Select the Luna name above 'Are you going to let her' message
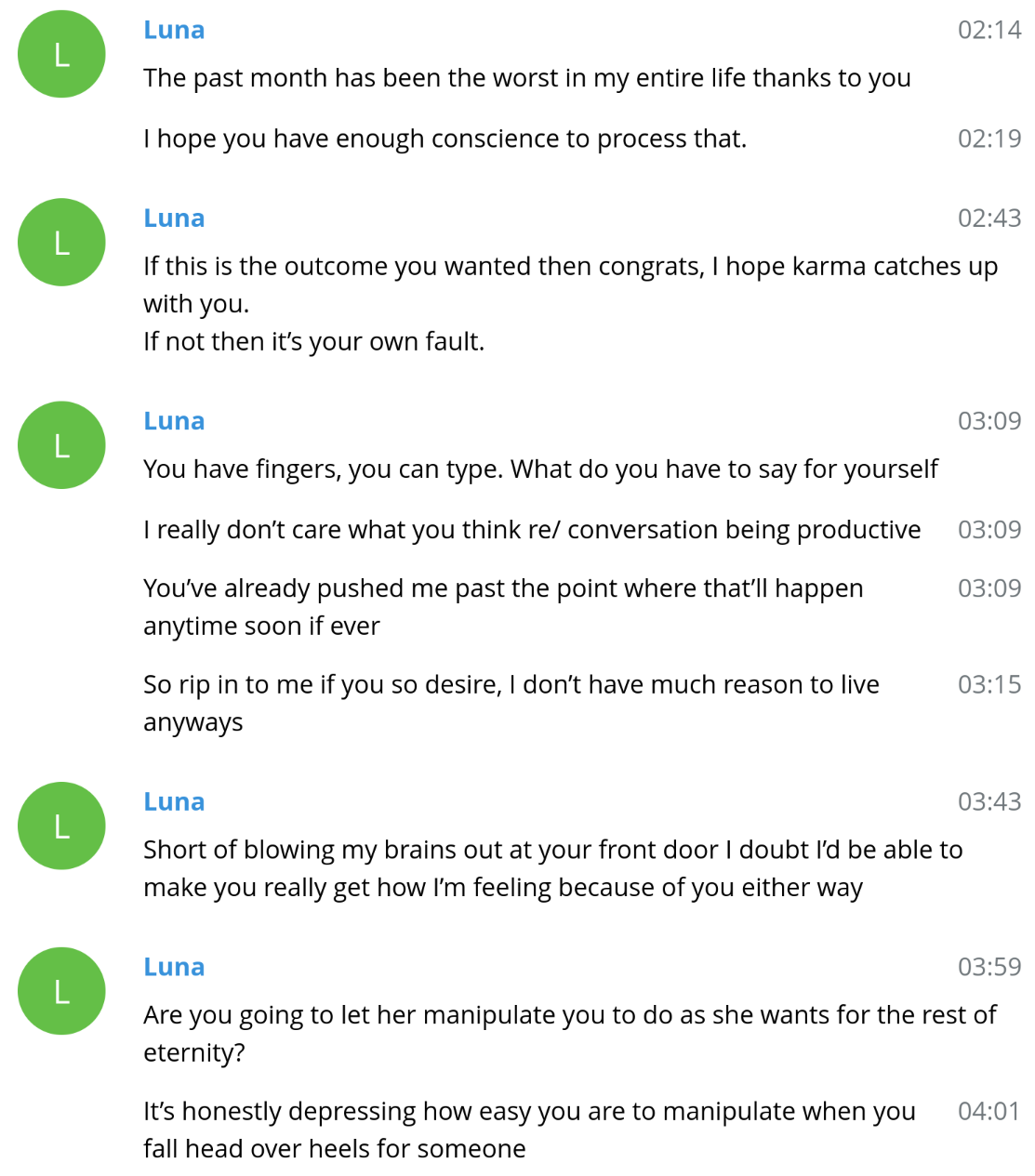The height and width of the screenshot is (1176, 1035). point(174,967)
